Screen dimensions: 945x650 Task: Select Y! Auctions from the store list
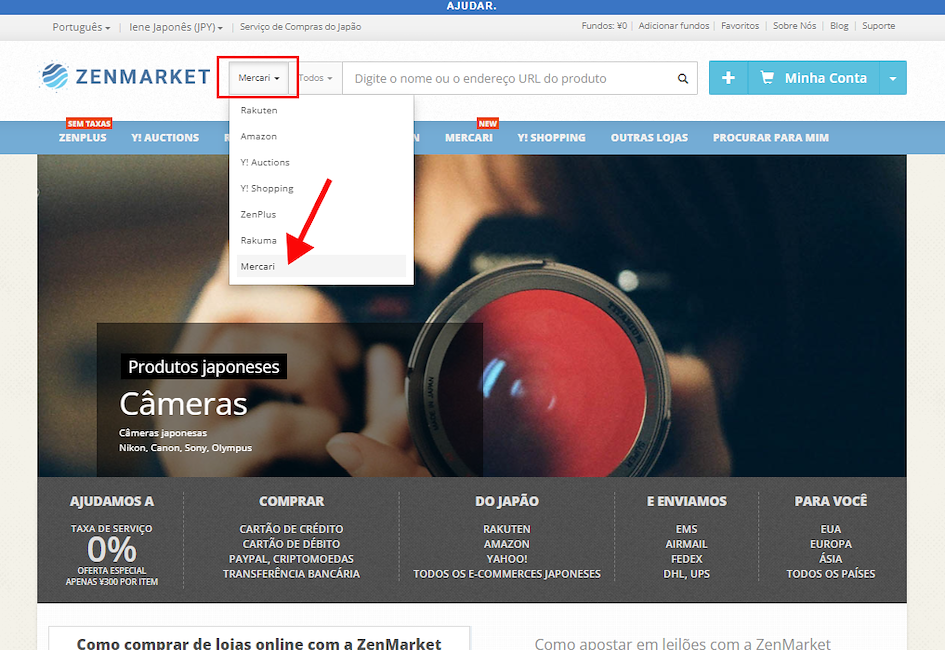pos(321,162)
